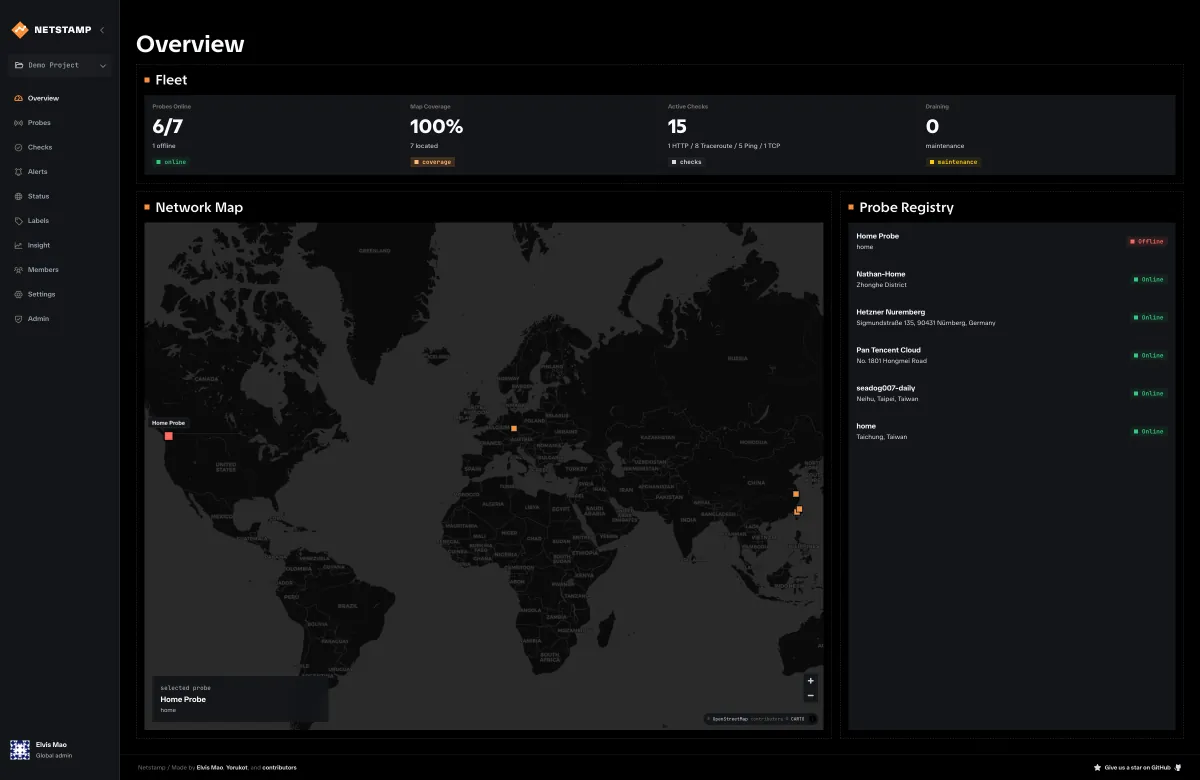
Task: Click the 1 HTTP / 8 Traceroute breakdown text
Action: tap(724, 146)
